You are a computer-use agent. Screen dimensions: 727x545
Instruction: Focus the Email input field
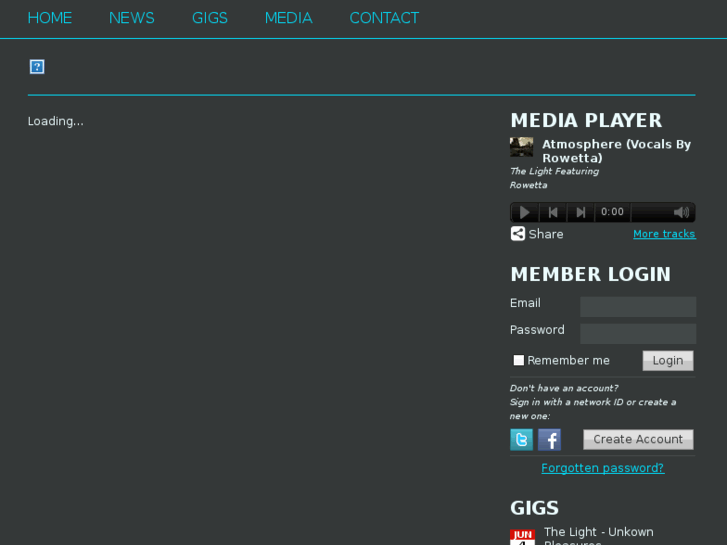click(638, 307)
